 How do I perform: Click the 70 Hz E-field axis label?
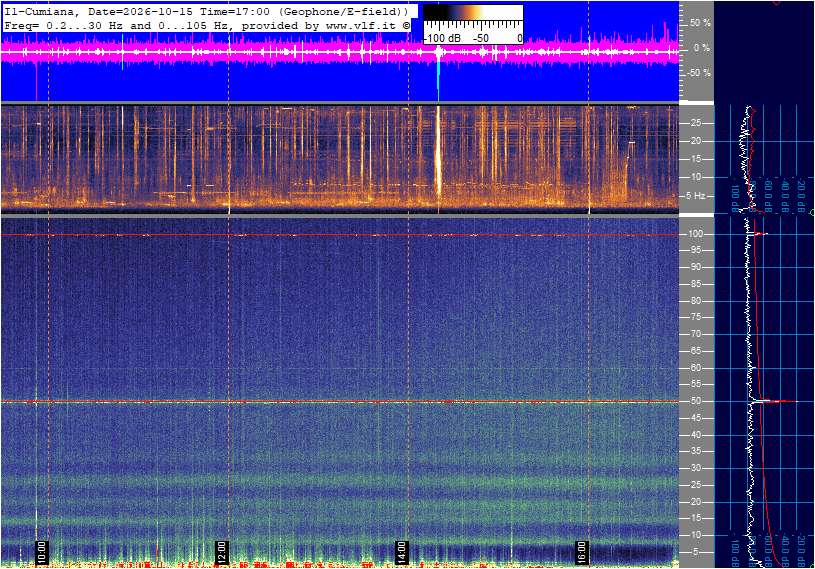click(x=695, y=334)
